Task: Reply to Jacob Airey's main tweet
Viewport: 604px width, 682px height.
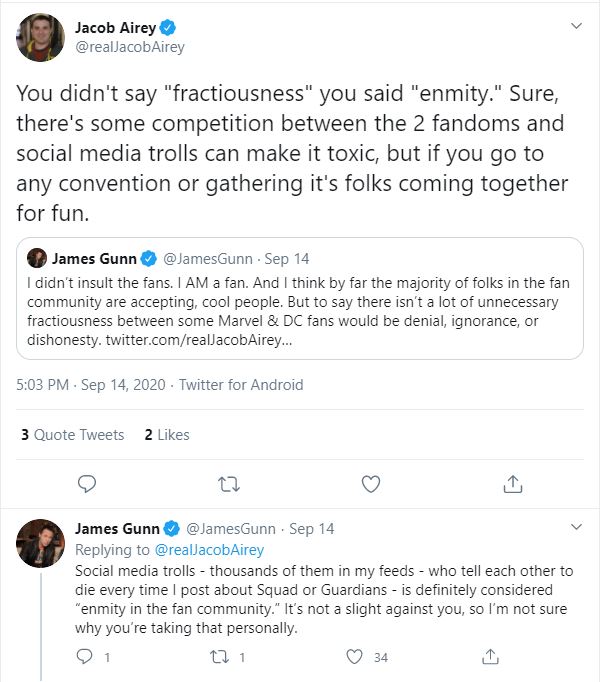Action: pos(87,484)
